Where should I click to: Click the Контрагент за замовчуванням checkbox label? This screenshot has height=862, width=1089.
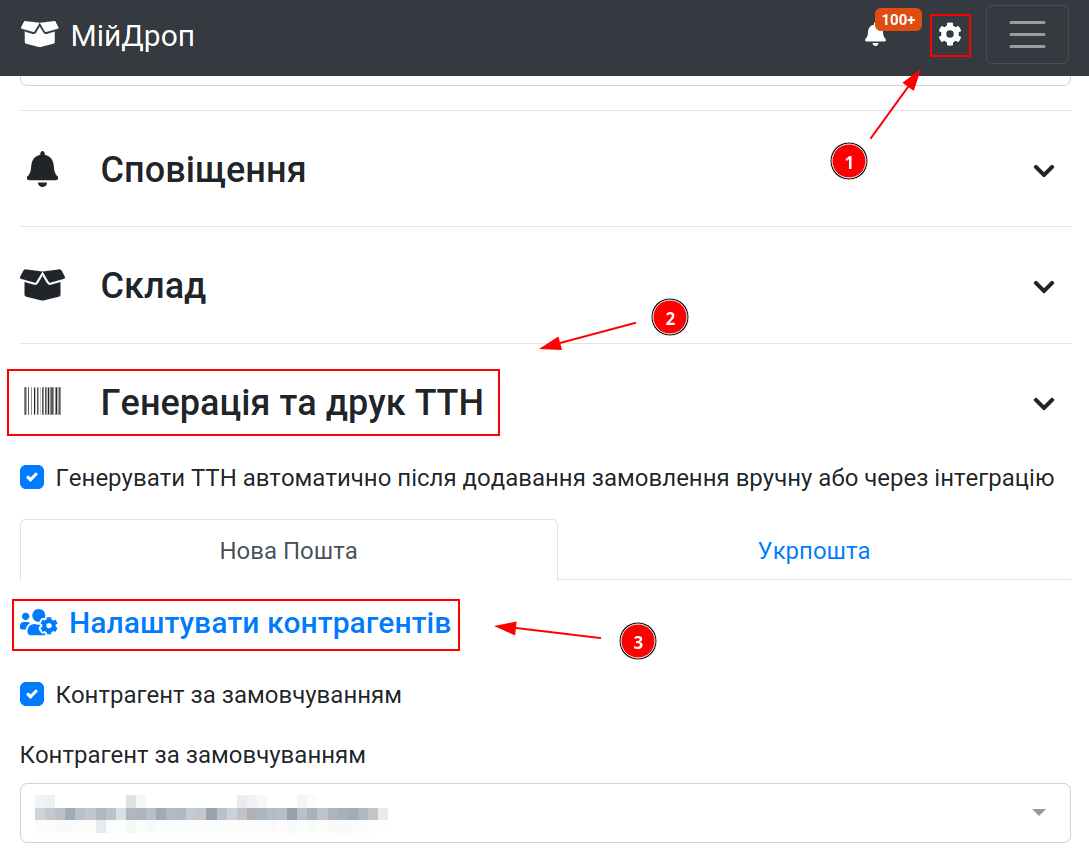pyautogui.click(x=228, y=695)
